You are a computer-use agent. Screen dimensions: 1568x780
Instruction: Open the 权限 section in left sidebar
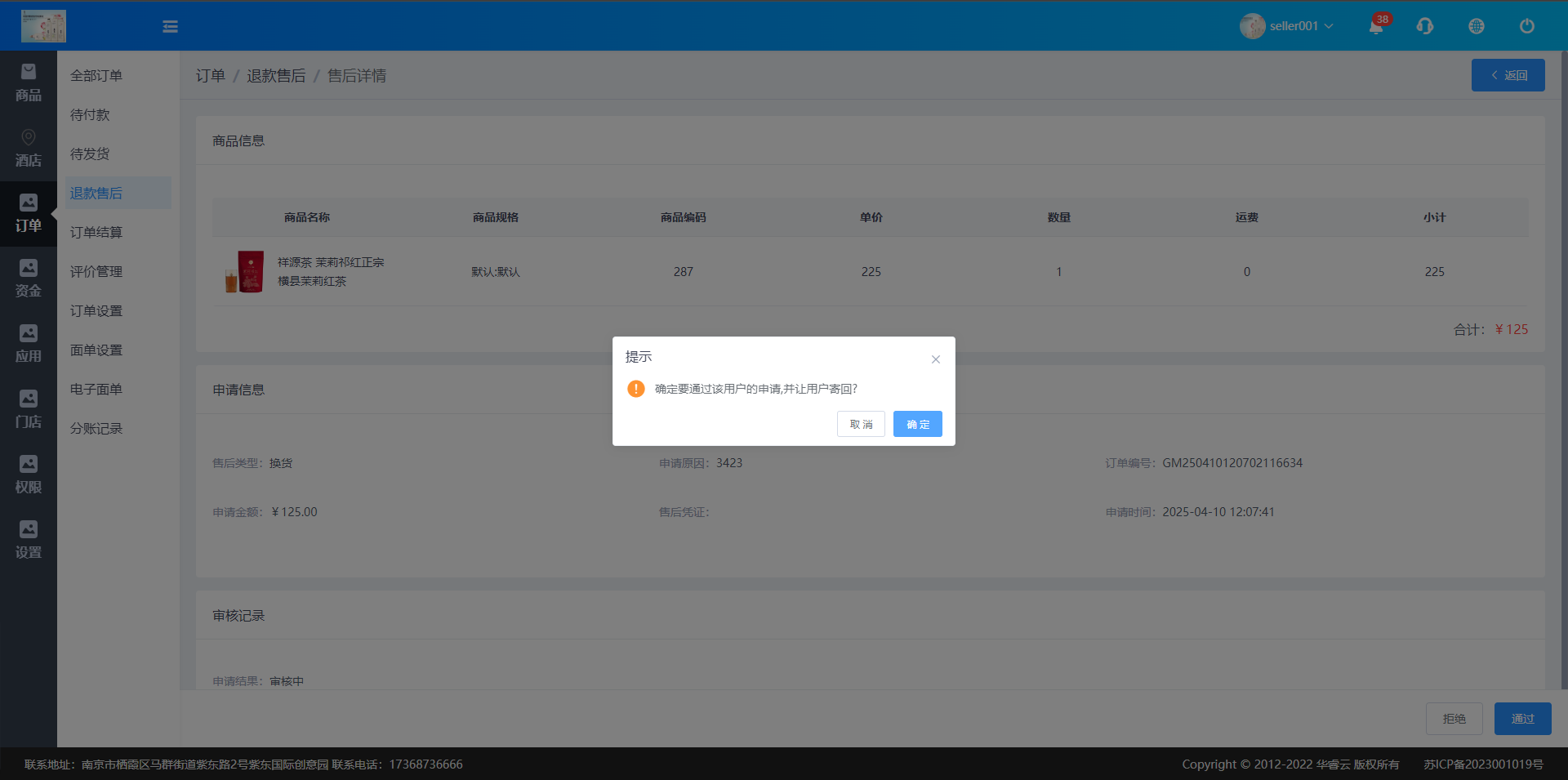tap(29, 475)
